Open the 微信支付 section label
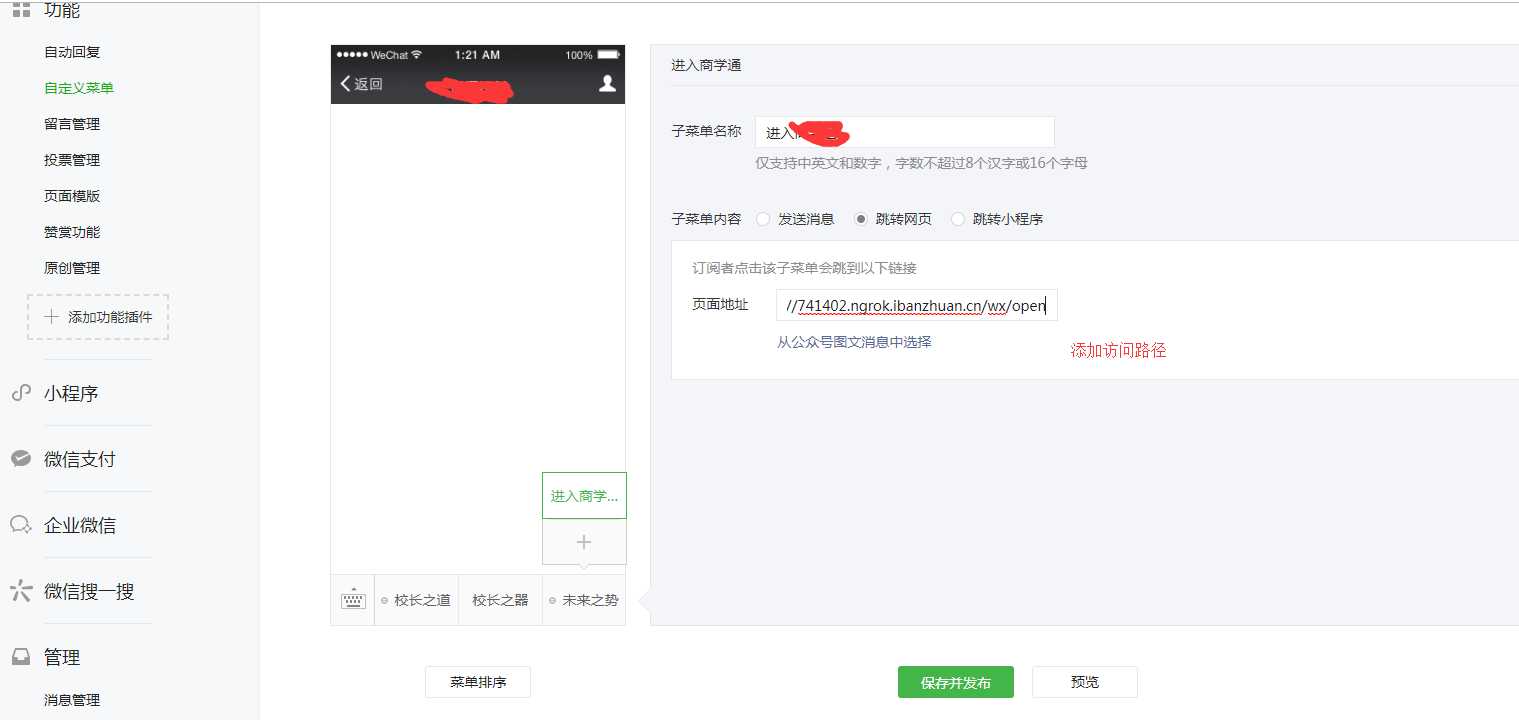The image size is (1519, 720). tap(80, 459)
